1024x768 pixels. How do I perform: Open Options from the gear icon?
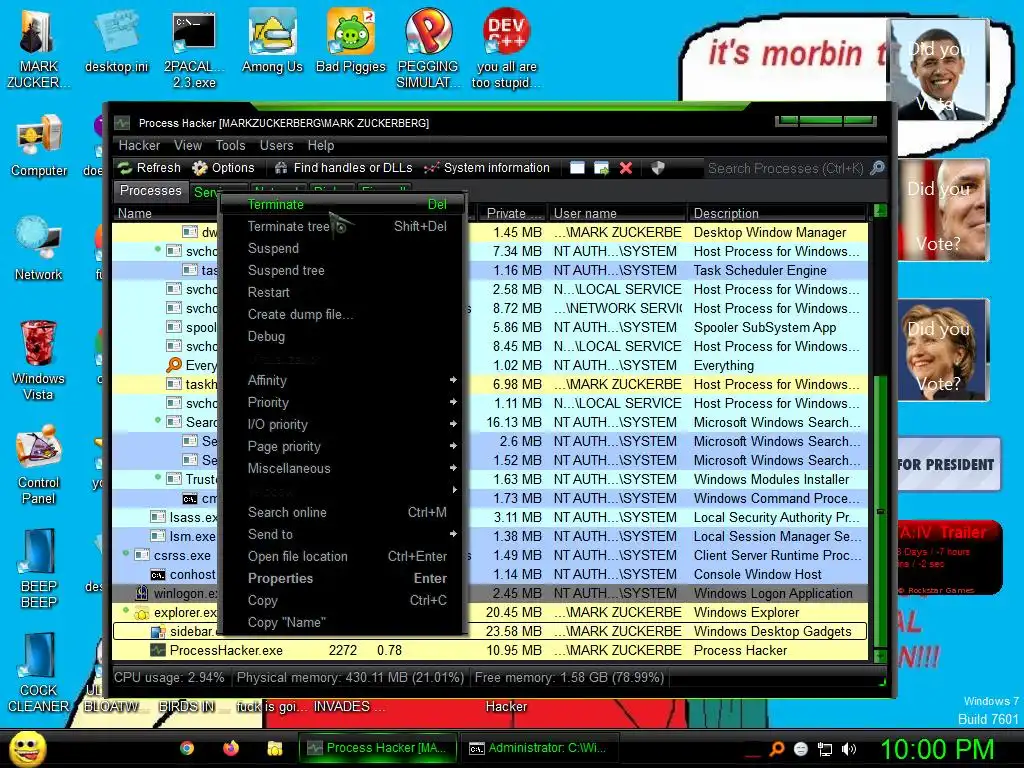tap(223, 168)
